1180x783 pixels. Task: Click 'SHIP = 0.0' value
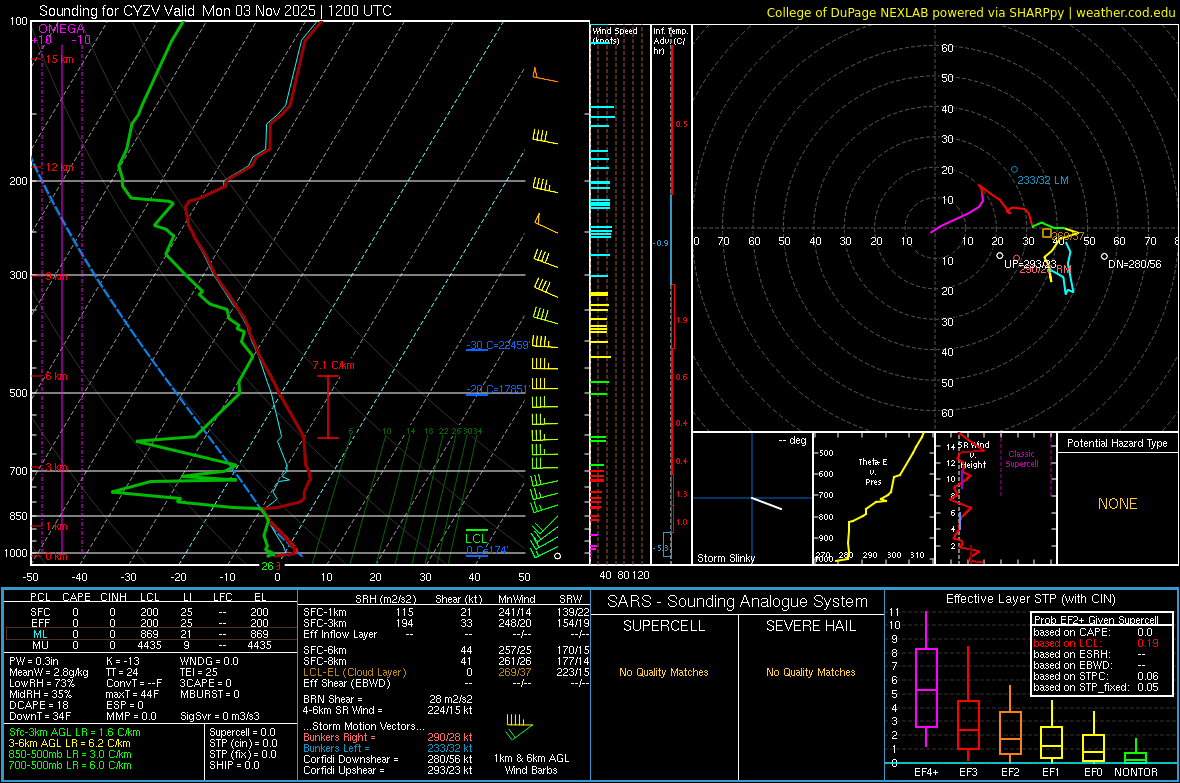tap(234, 765)
